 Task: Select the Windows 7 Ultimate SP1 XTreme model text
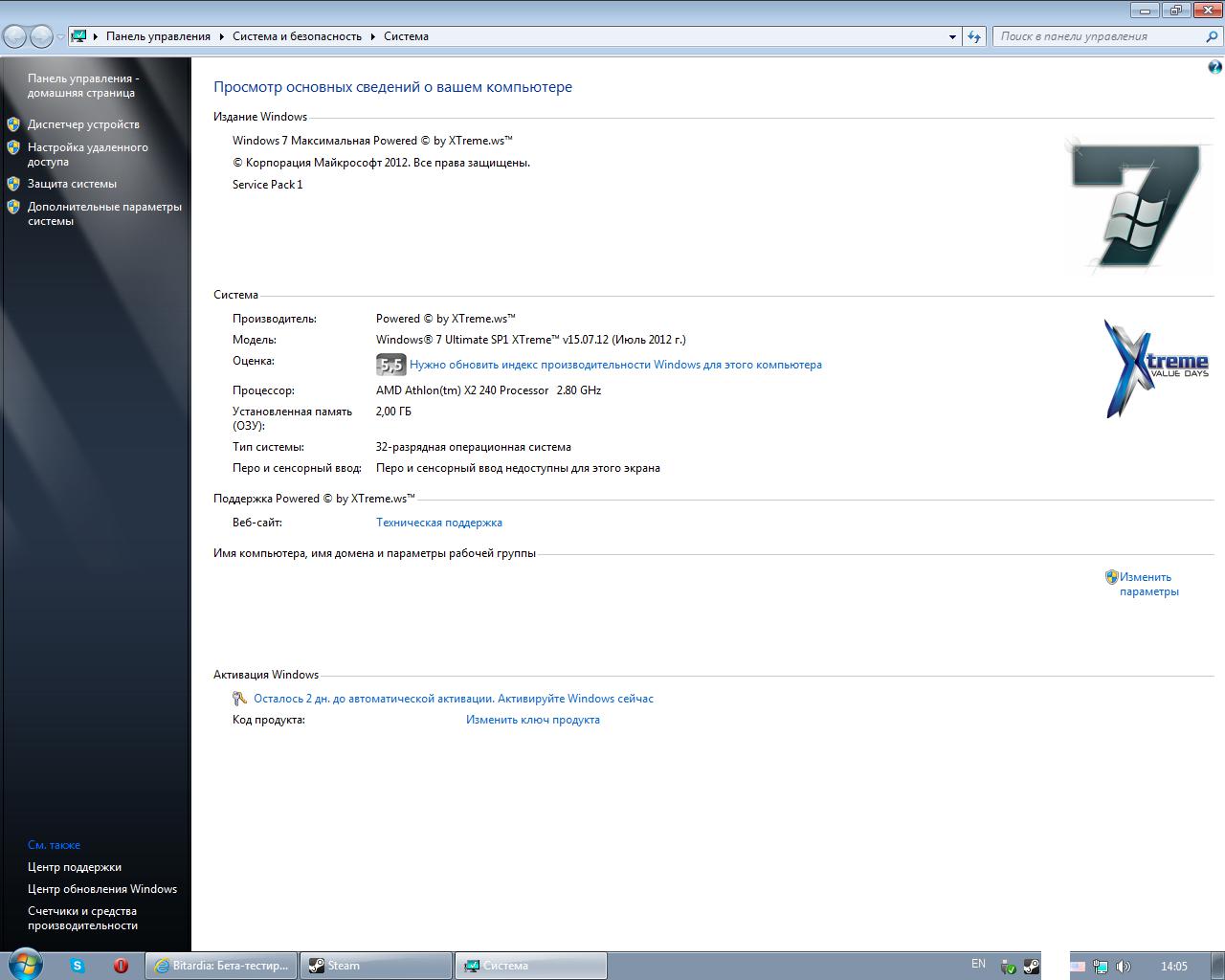tap(531, 340)
